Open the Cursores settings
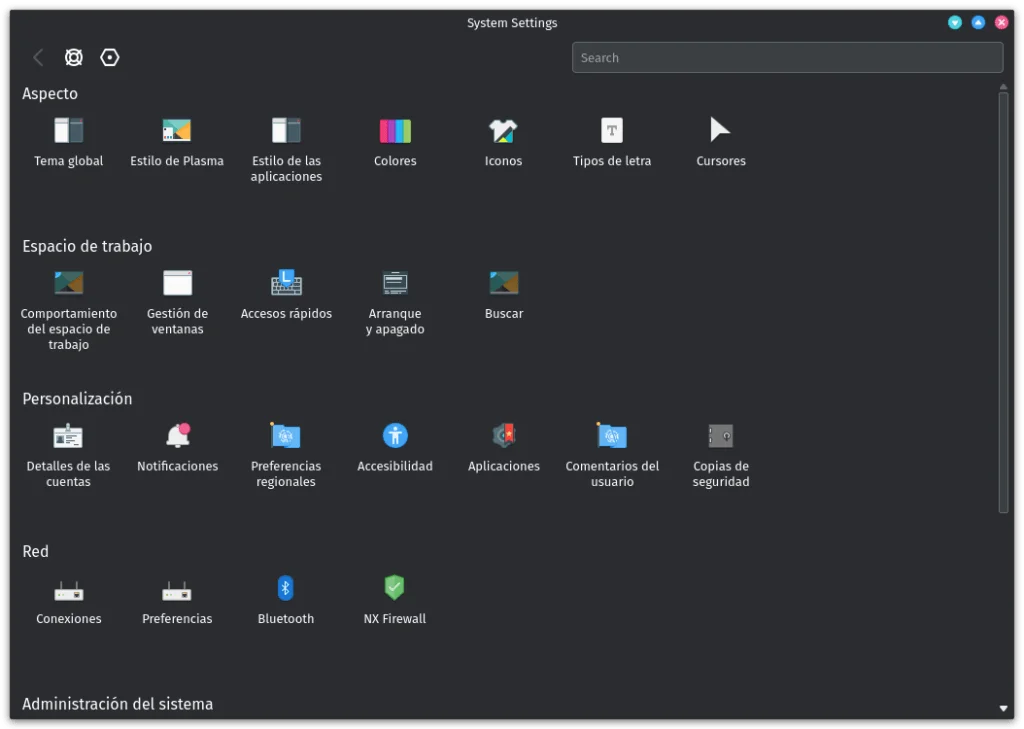The image size is (1024, 729). point(720,142)
